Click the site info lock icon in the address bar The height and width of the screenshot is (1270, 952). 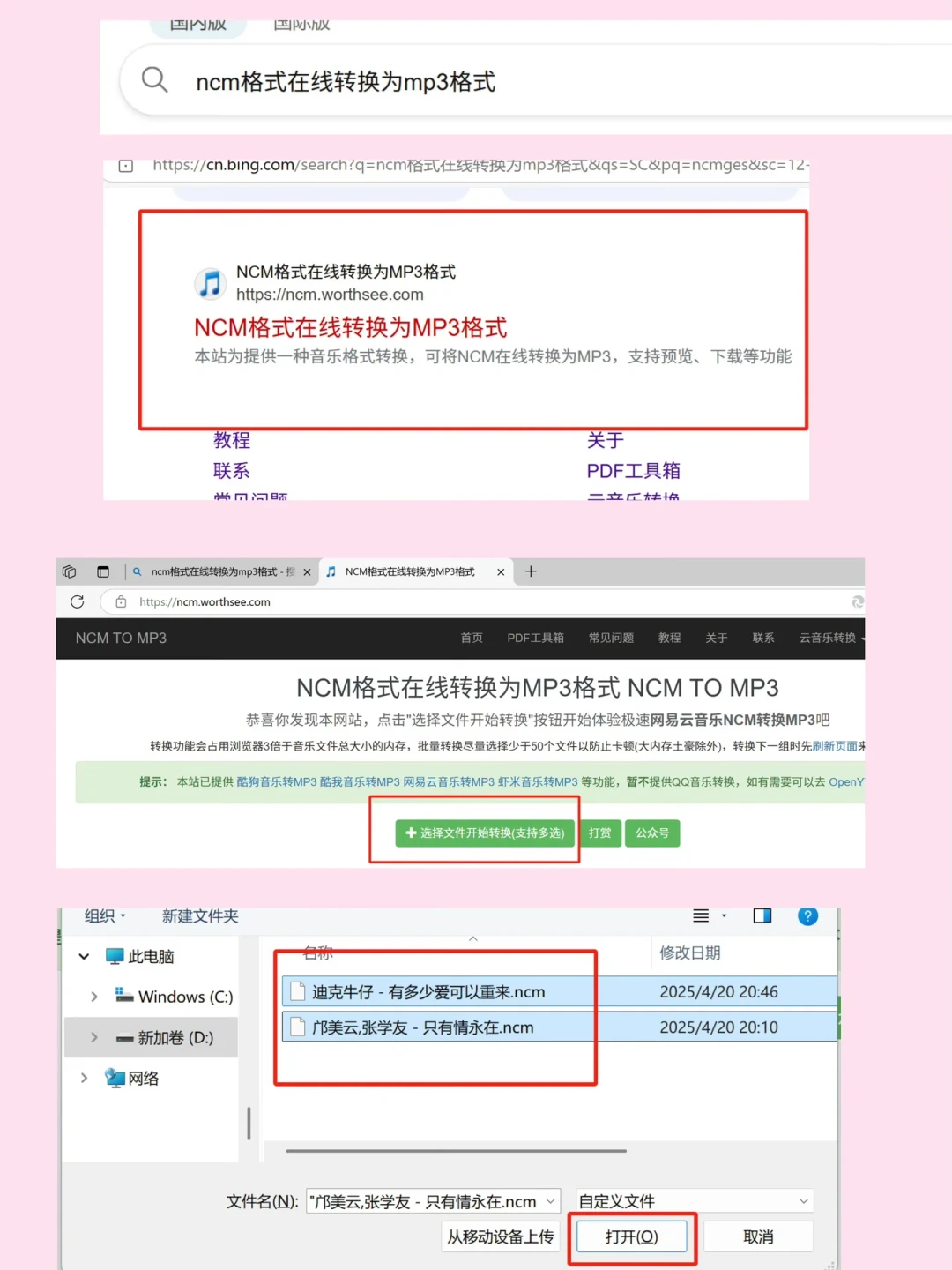tap(121, 601)
